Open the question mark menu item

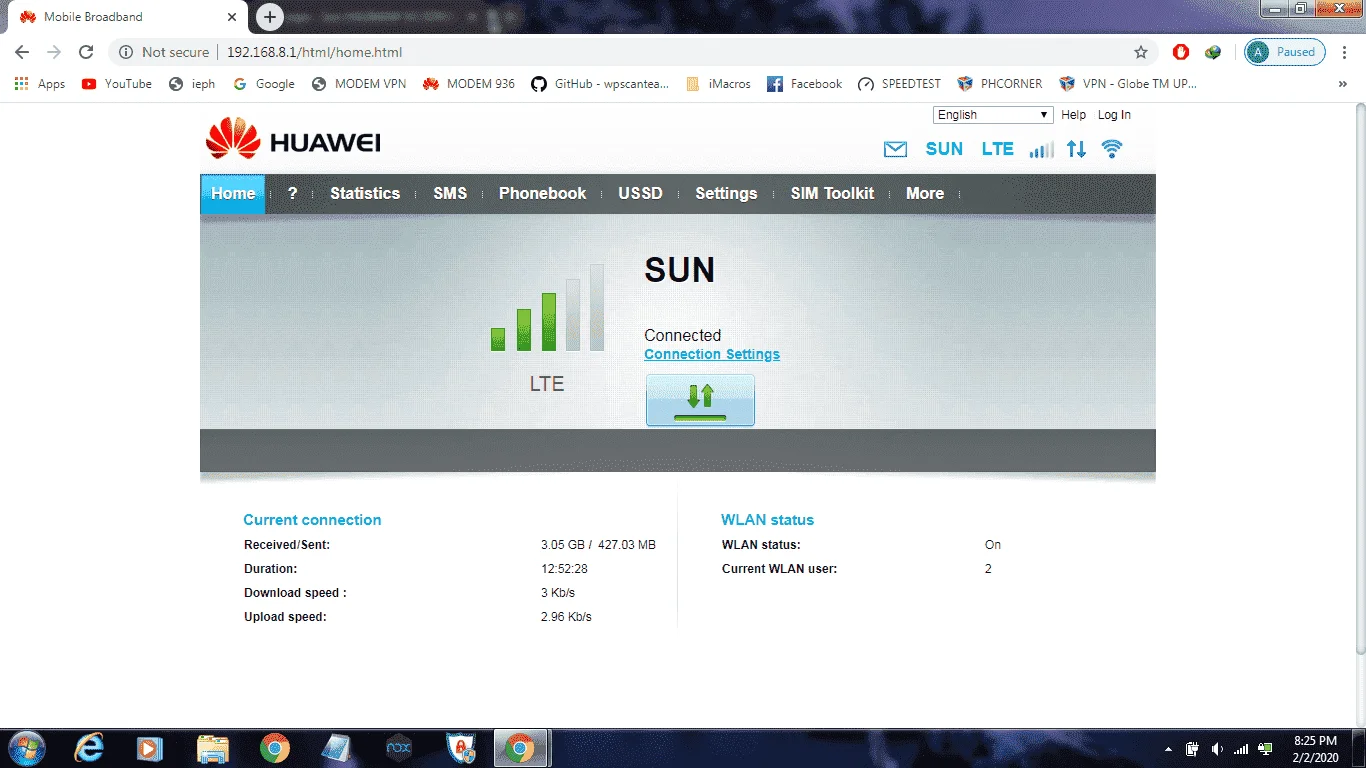coord(292,194)
